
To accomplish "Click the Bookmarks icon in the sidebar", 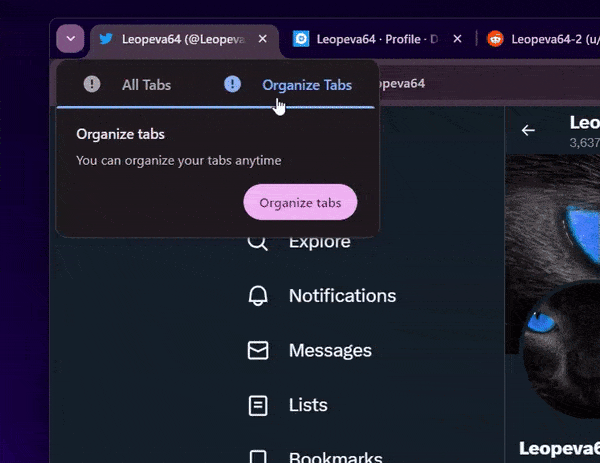I will pos(258,457).
